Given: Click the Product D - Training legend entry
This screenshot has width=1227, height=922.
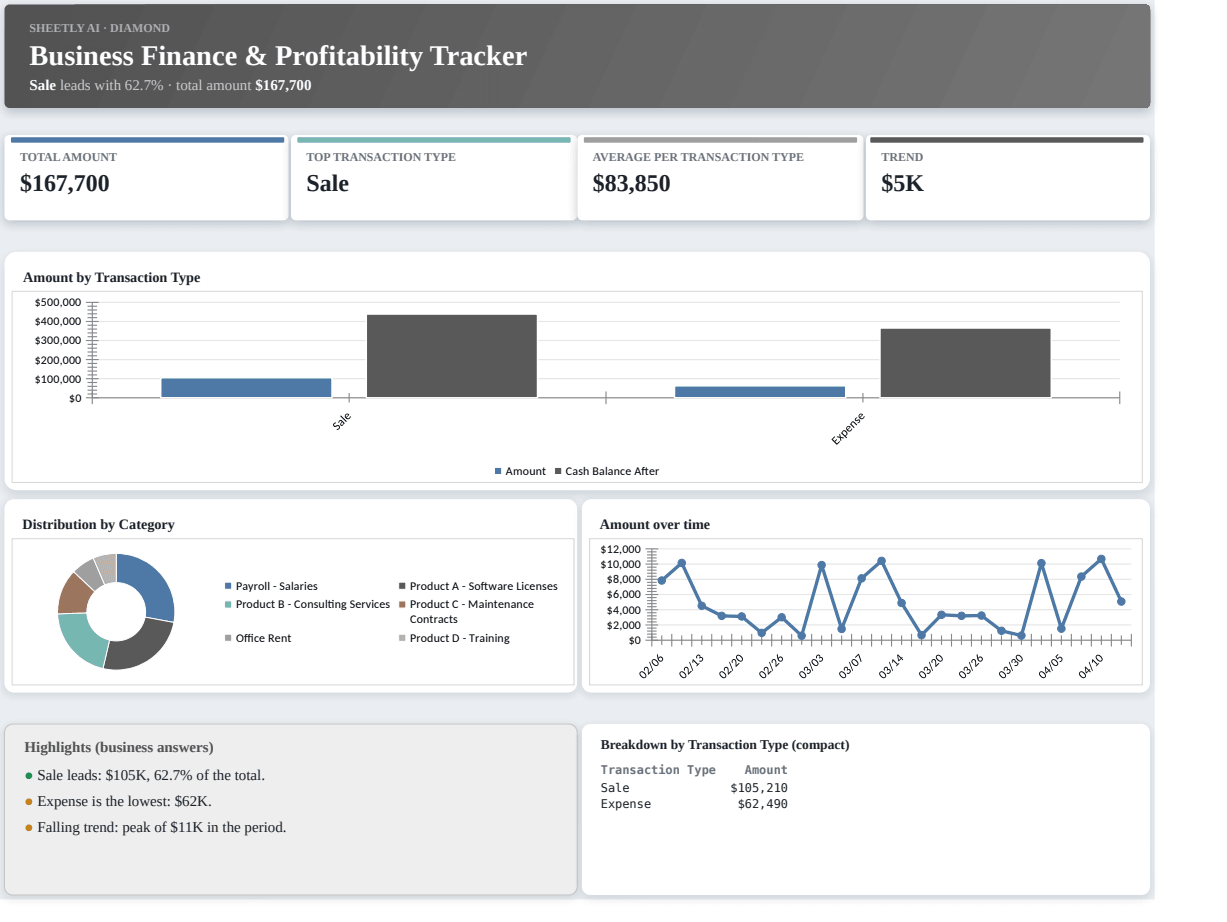Looking at the screenshot, I should pyautogui.click(x=454, y=638).
